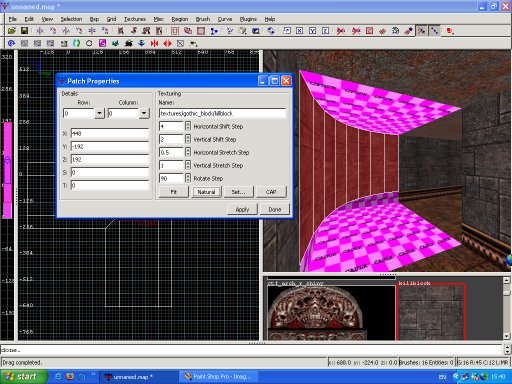Open the Column dropdown in Patch Properties
The image size is (512, 384).
(144, 113)
